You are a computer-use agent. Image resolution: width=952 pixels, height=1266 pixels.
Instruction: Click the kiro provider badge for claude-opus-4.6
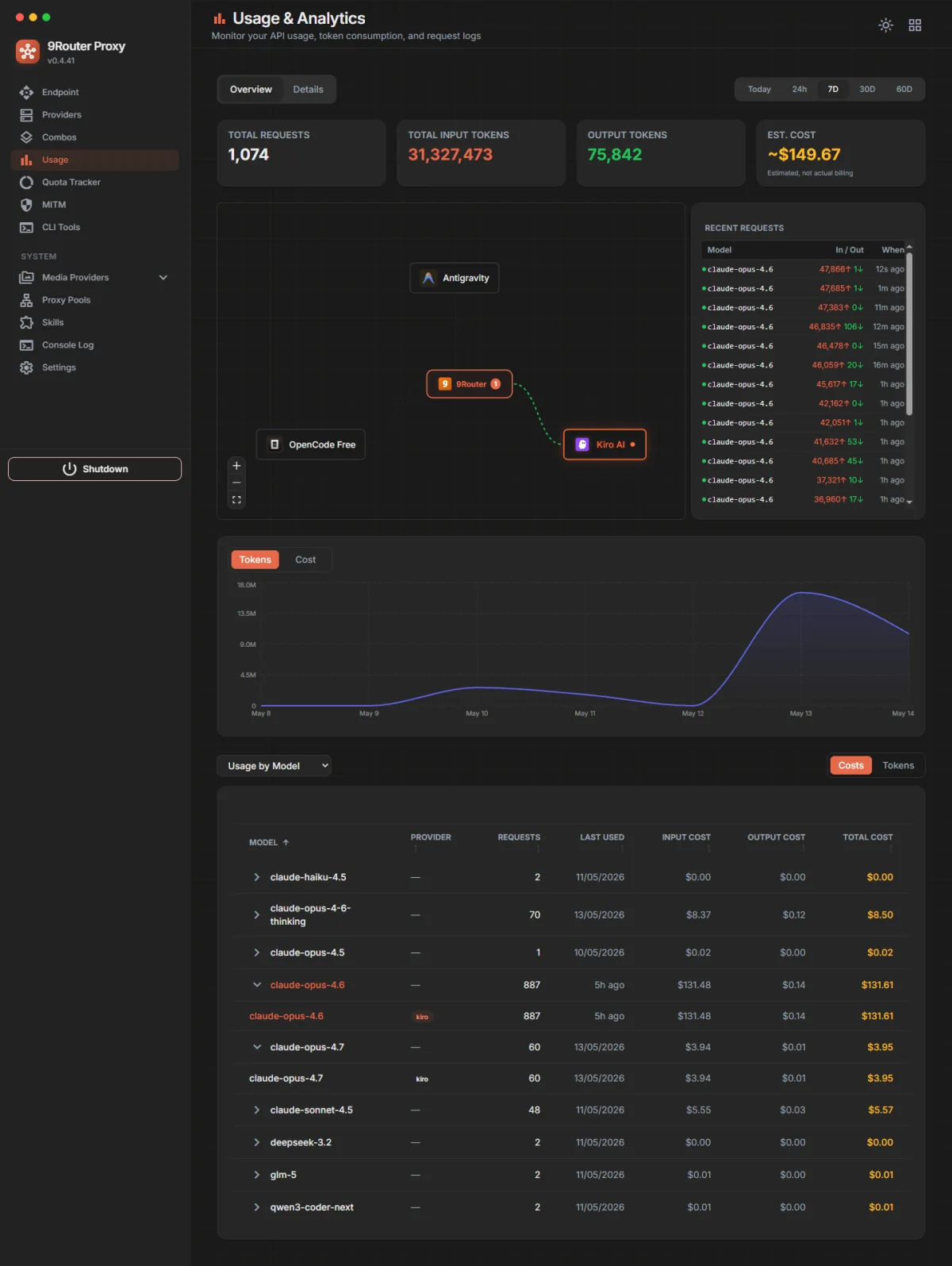[x=422, y=1017]
